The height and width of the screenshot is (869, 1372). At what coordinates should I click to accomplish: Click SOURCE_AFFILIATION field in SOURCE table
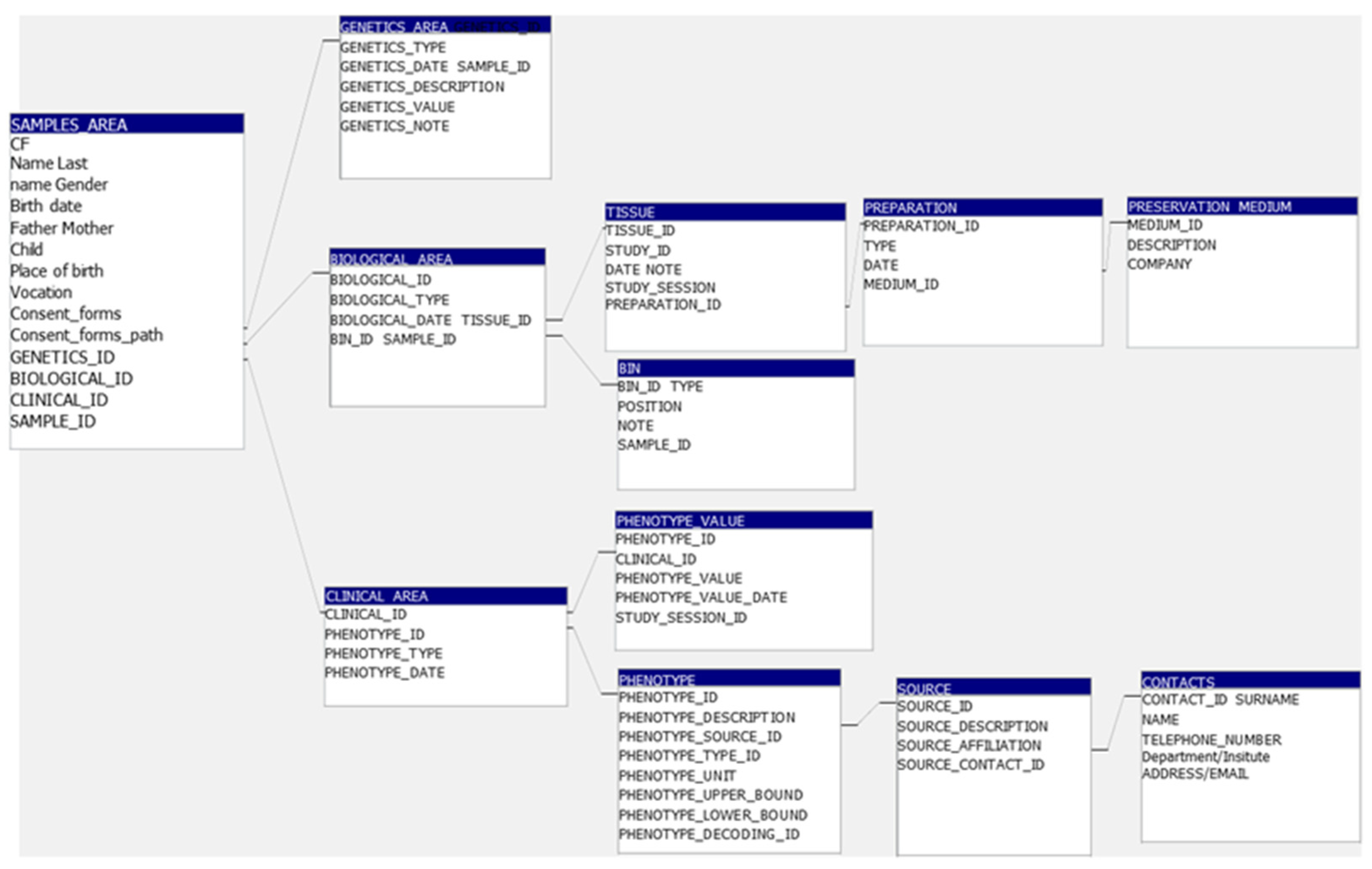[969, 746]
